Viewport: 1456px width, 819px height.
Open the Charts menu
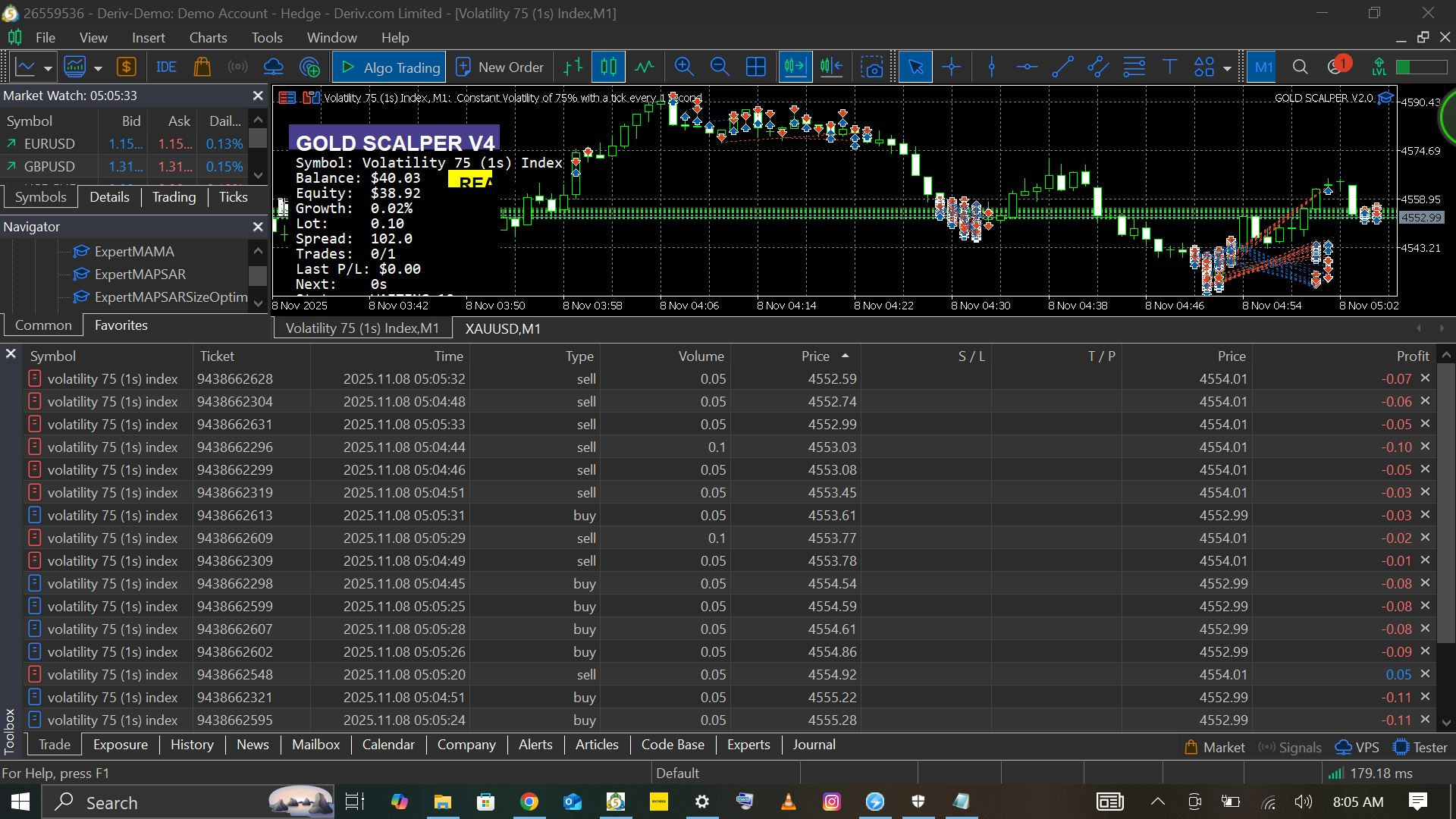pos(208,37)
